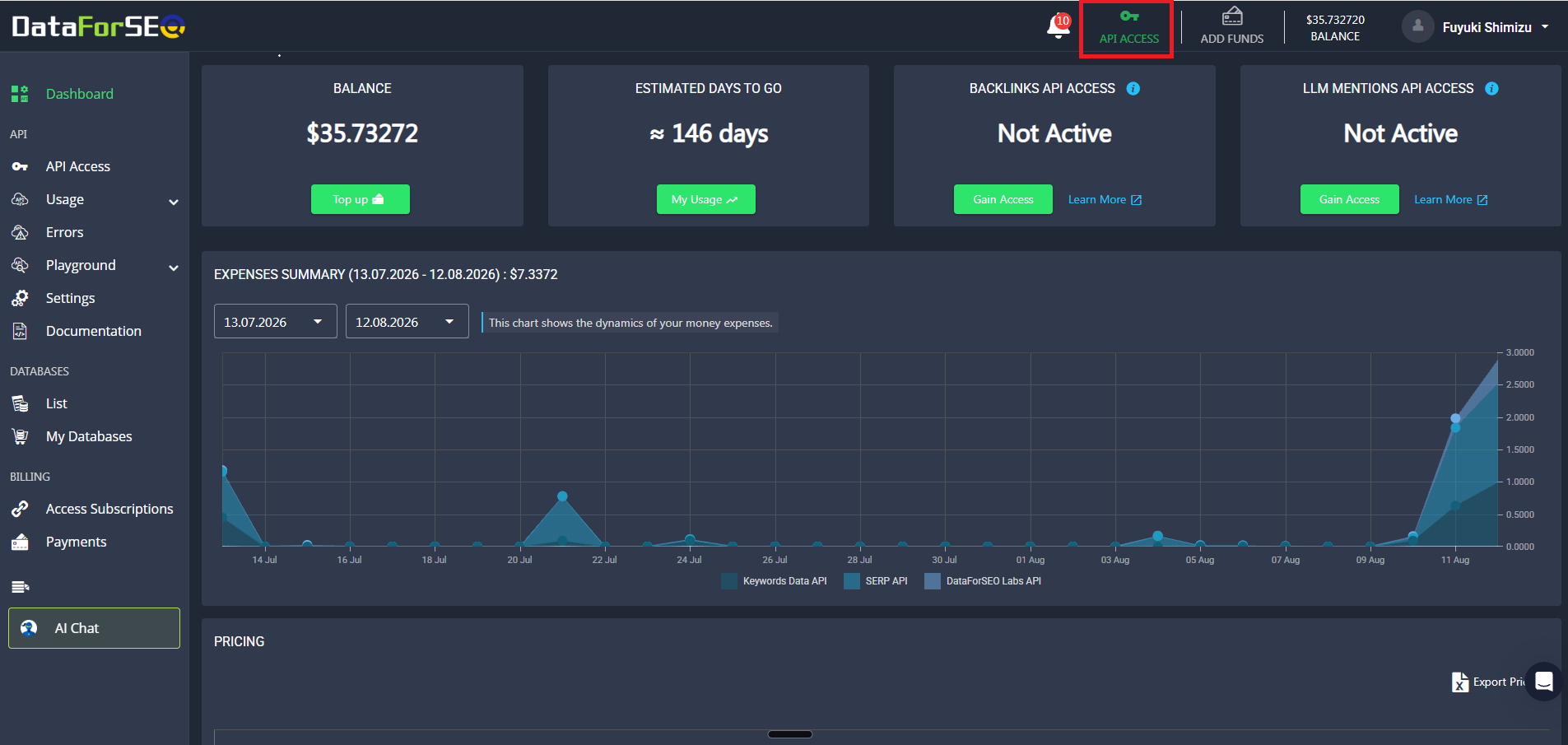This screenshot has width=1568, height=745.
Task: Click the key icon beside sidebar API Access
Action: pos(20,166)
